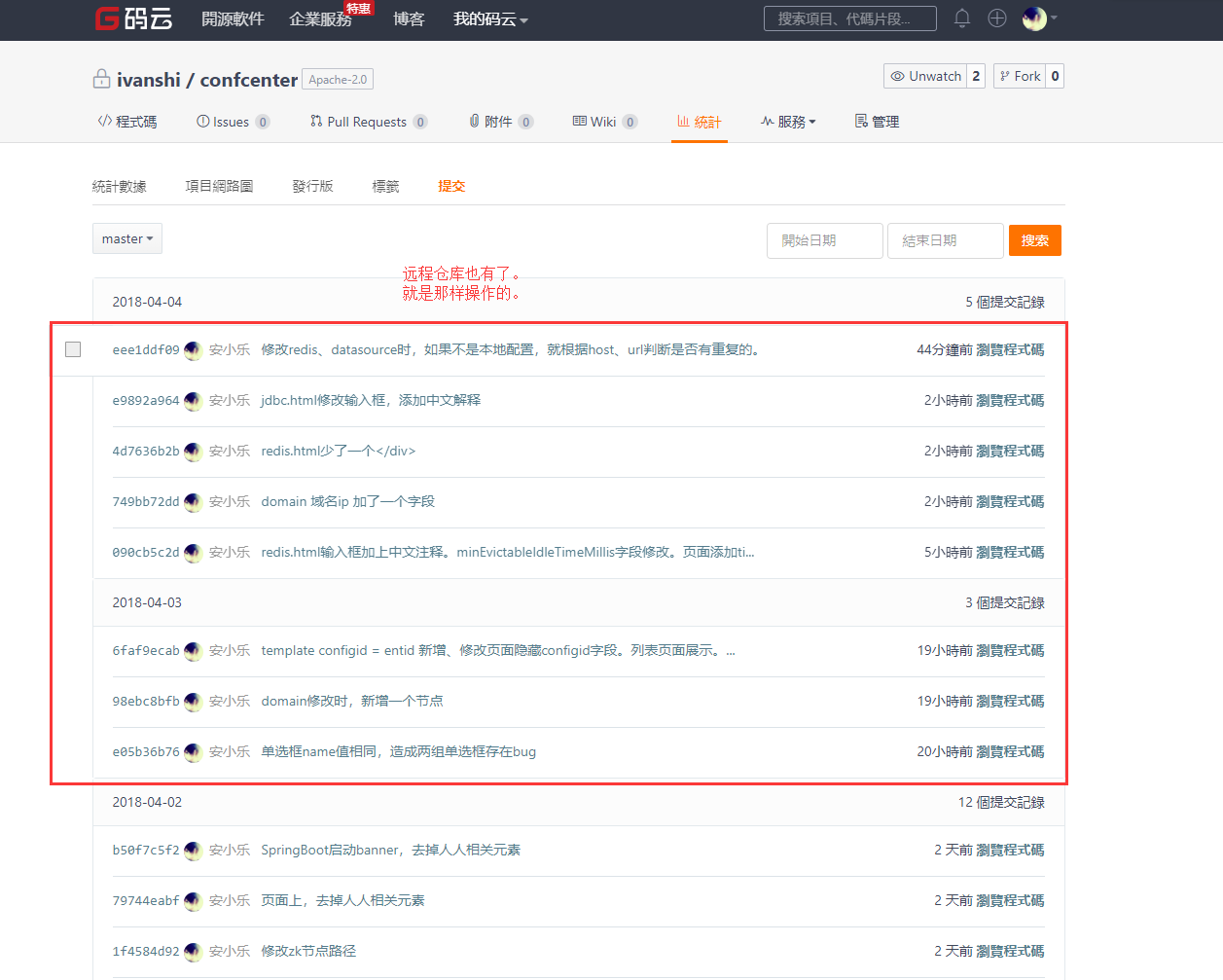
Task: Click the 開始日期 start date field
Action: pyautogui.click(x=825, y=240)
